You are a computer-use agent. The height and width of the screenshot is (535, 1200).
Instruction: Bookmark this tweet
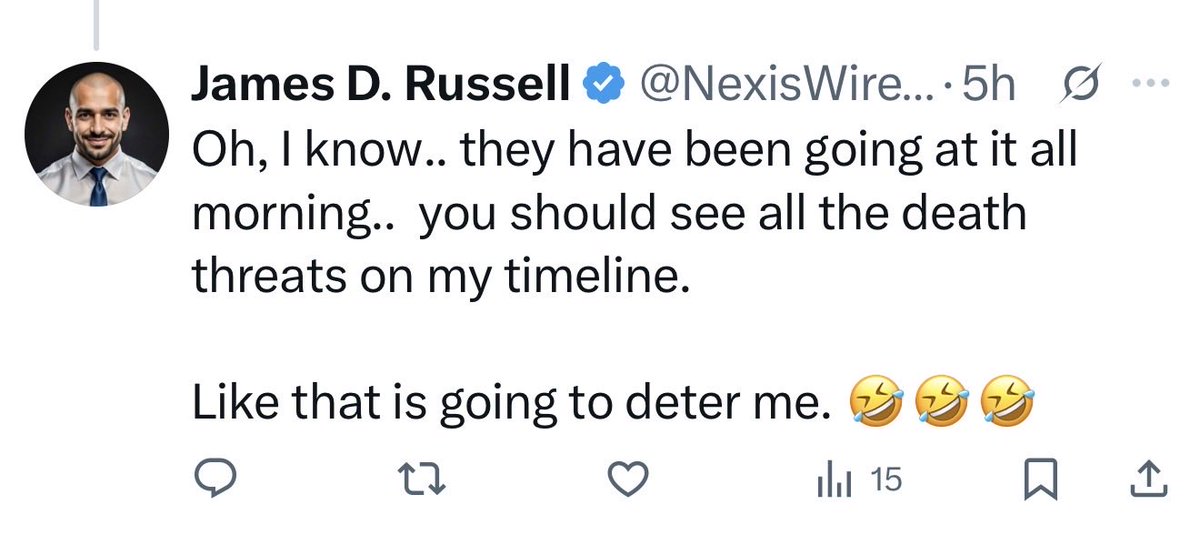coord(1042,482)
